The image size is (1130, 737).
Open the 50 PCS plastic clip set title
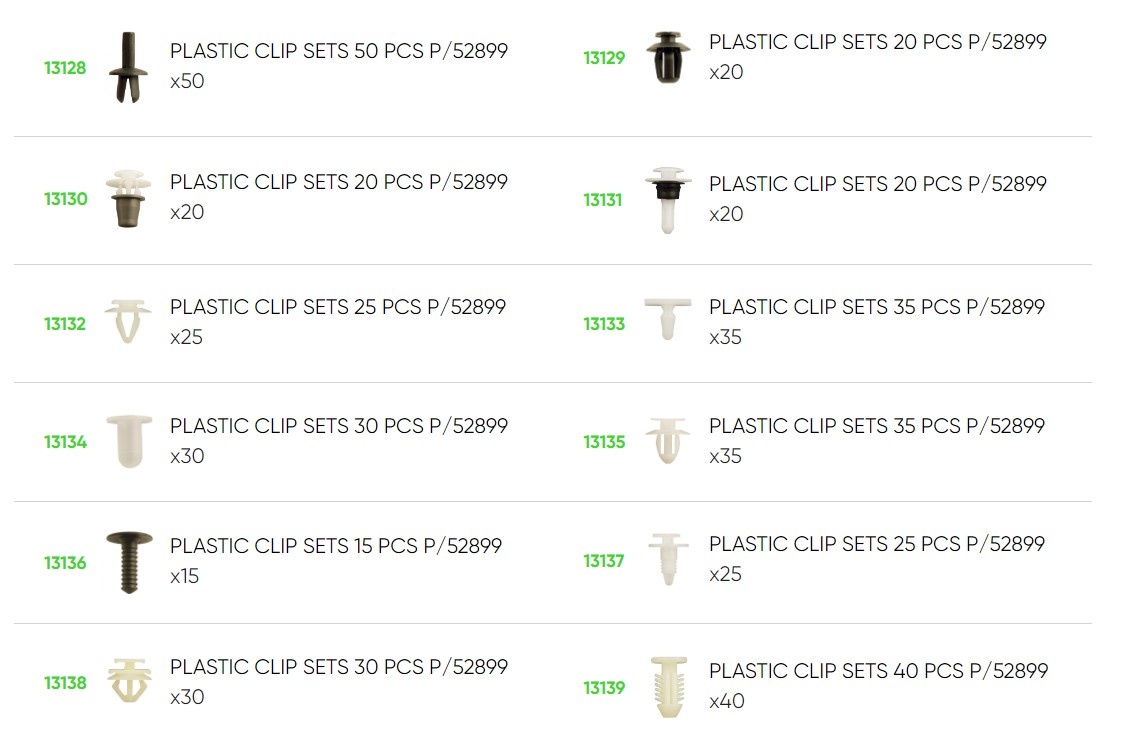coord(339,51)
